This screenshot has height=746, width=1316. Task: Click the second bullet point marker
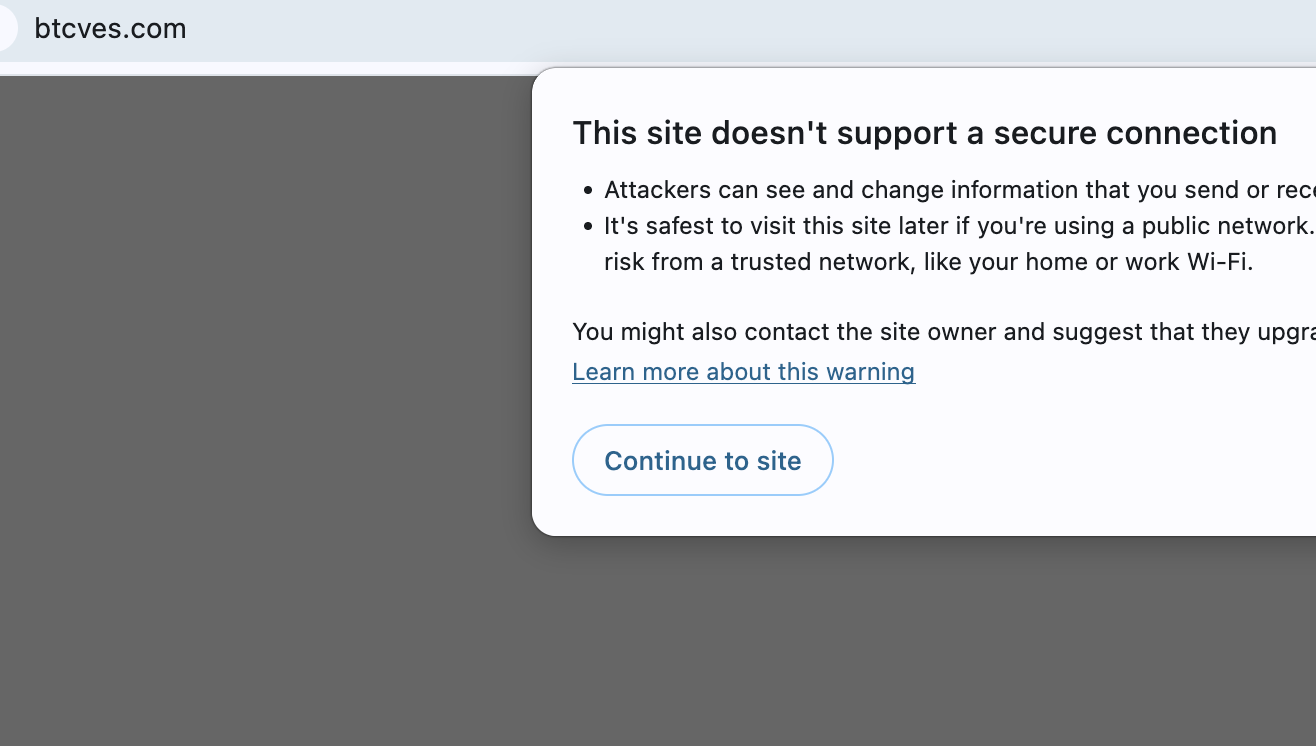(587, 226)
